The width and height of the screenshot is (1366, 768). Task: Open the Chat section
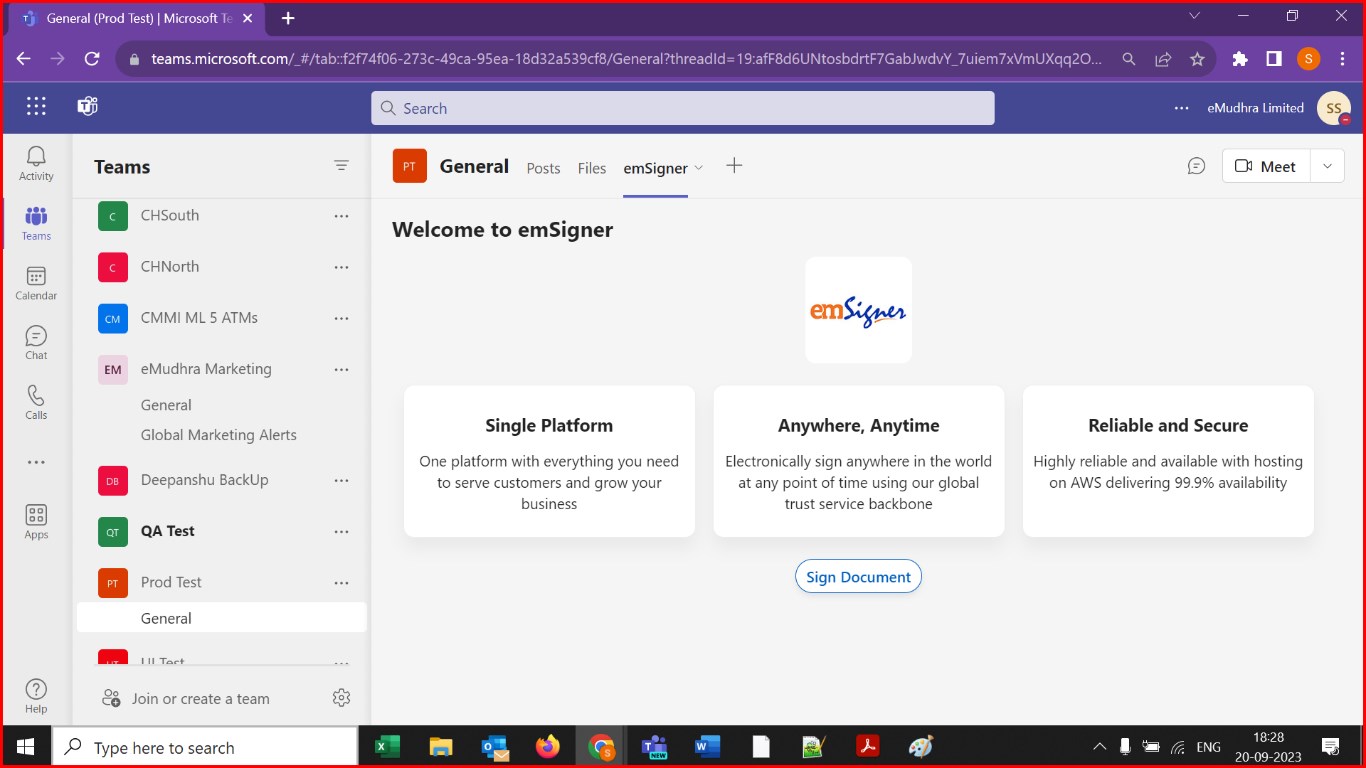click(x=36, y=343)
